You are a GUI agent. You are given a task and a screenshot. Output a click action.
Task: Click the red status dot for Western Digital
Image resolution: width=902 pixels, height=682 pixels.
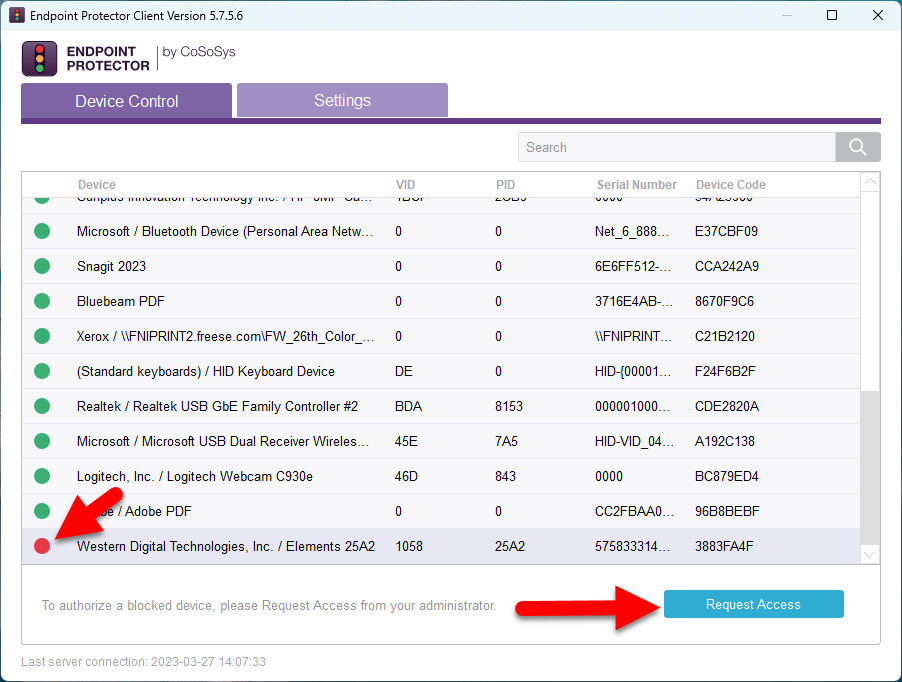click(42, 546)
